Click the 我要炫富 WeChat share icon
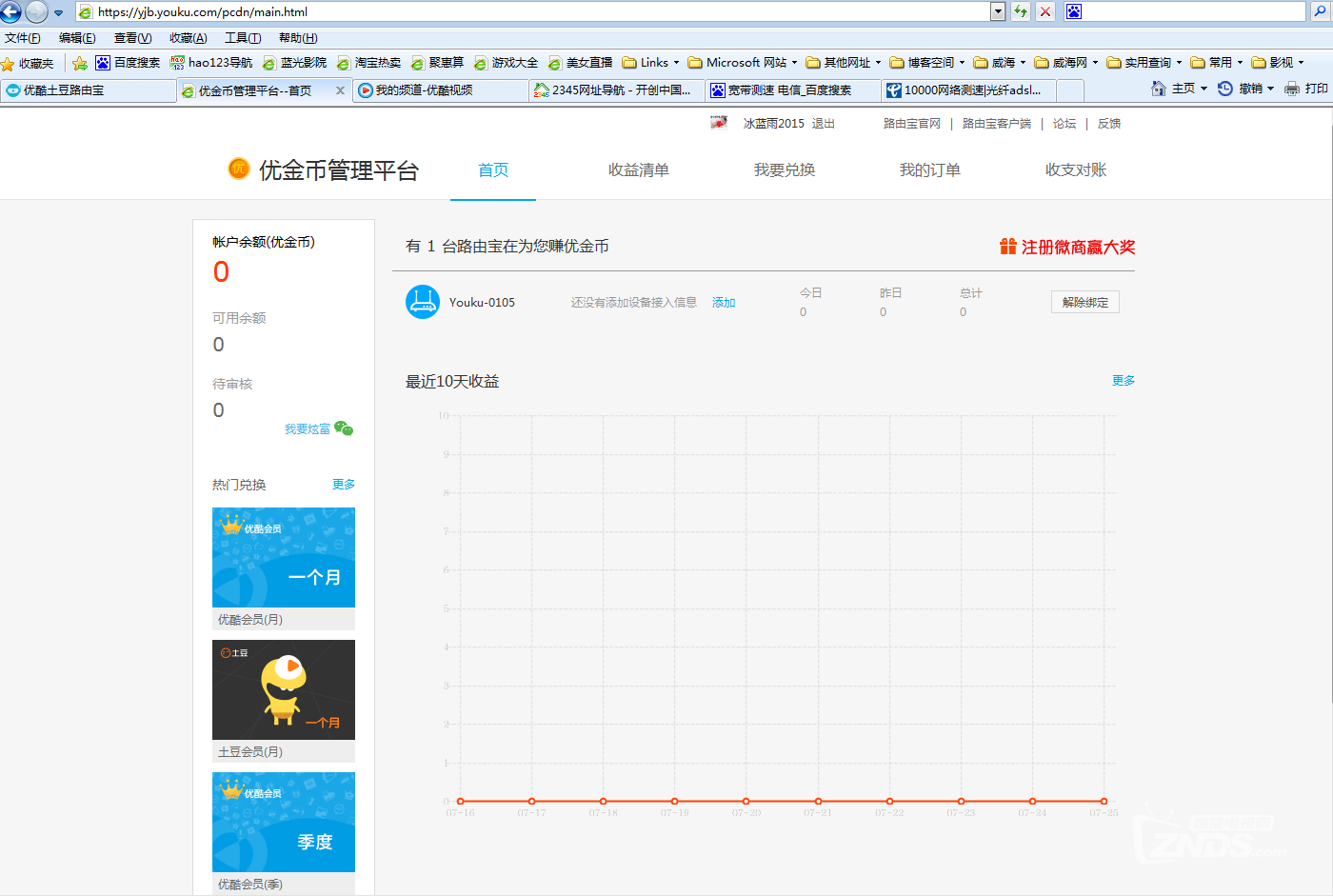The width and height of the screenshot is (1333, 896). point(344,428)
